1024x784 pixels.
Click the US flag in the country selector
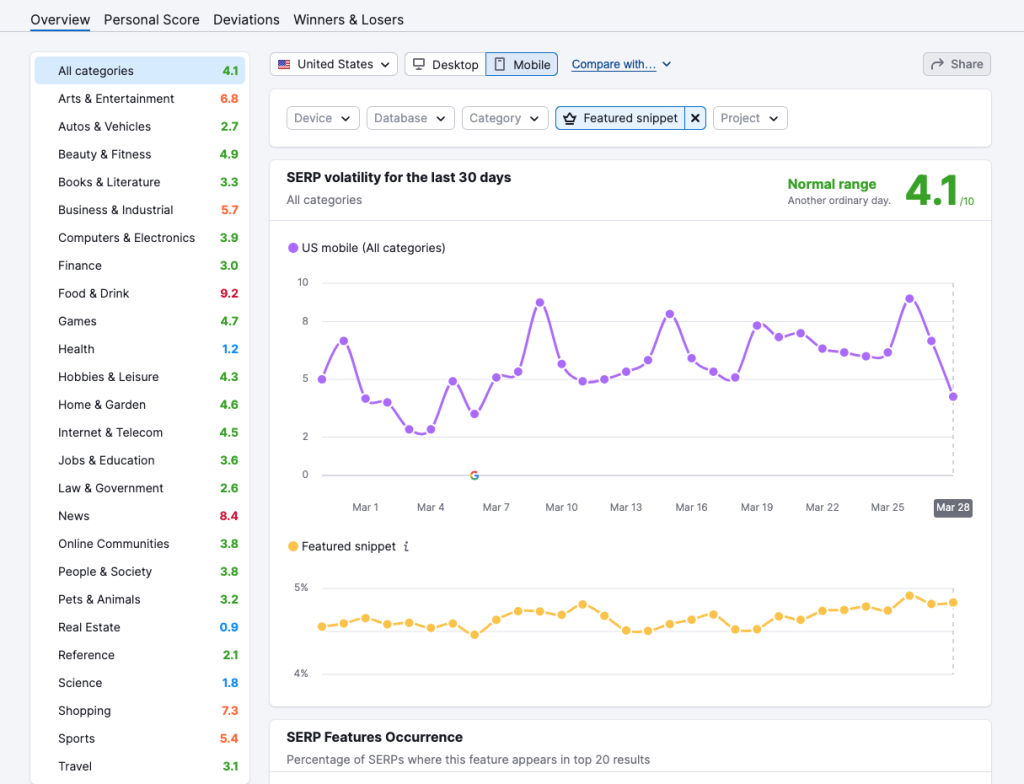(x=286, y=64)
